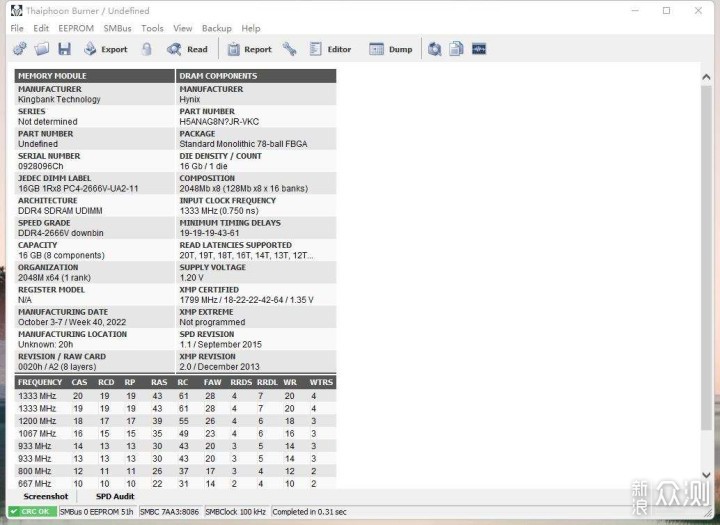Click the 1067 MHz timing row
Viewport: 720px width, 525px height.
tap(175, 434)
